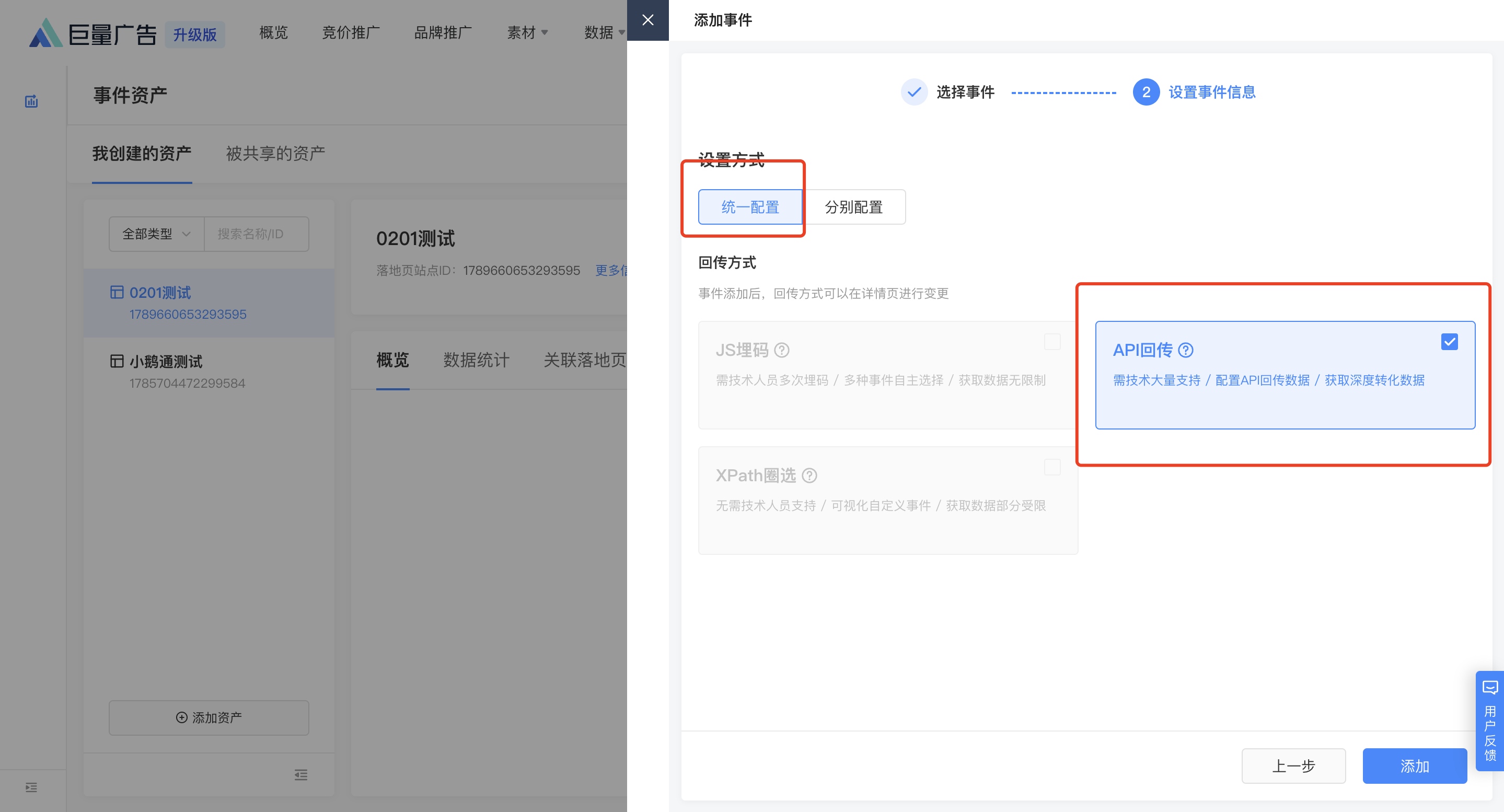Viewport: 1504px width, 812px height.
Task: Switch to 被共享的资产 tab
Action: pyautogui.click(x=275, y=154)
